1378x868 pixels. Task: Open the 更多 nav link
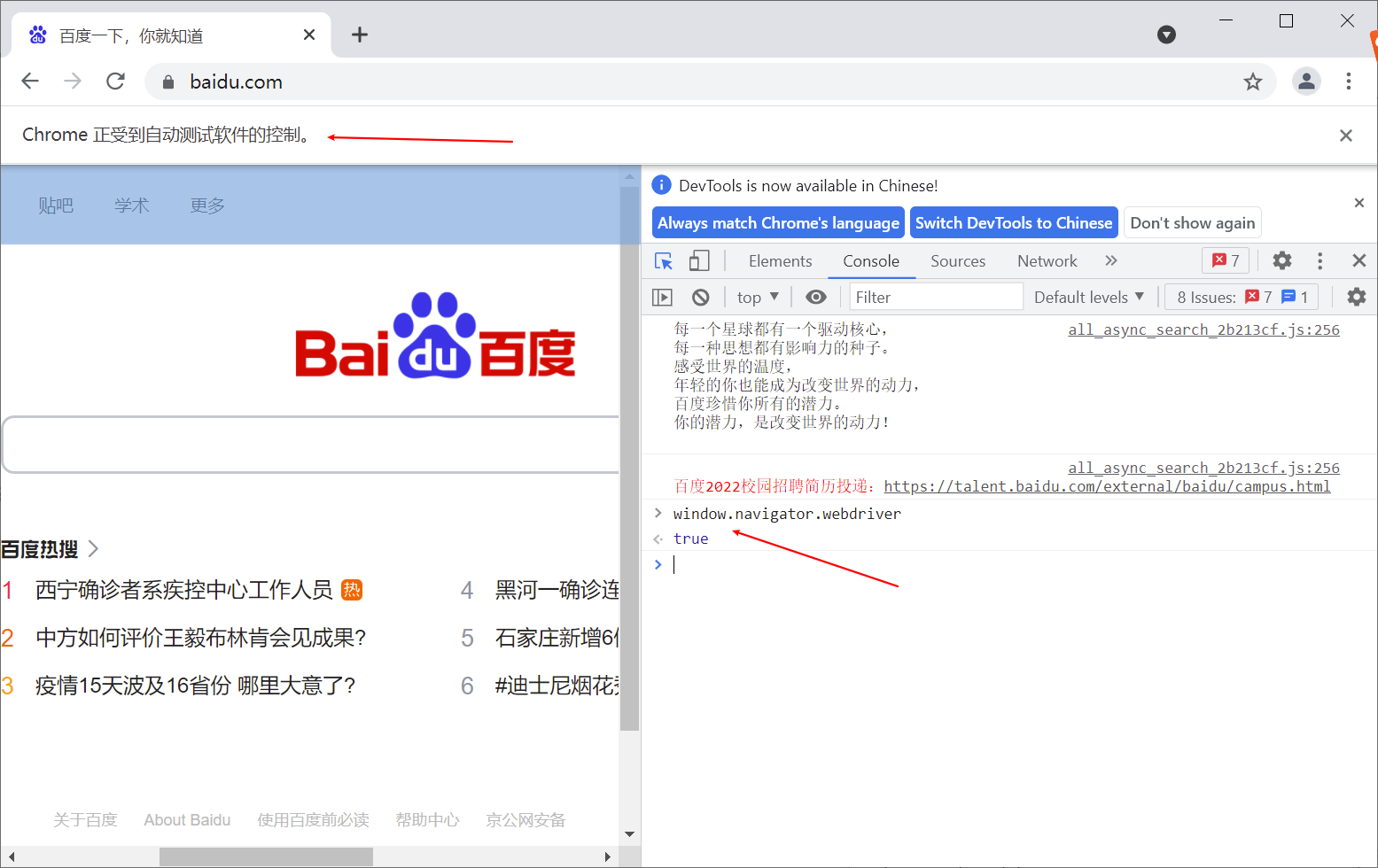pyautogui.click(x=207, y=205)
